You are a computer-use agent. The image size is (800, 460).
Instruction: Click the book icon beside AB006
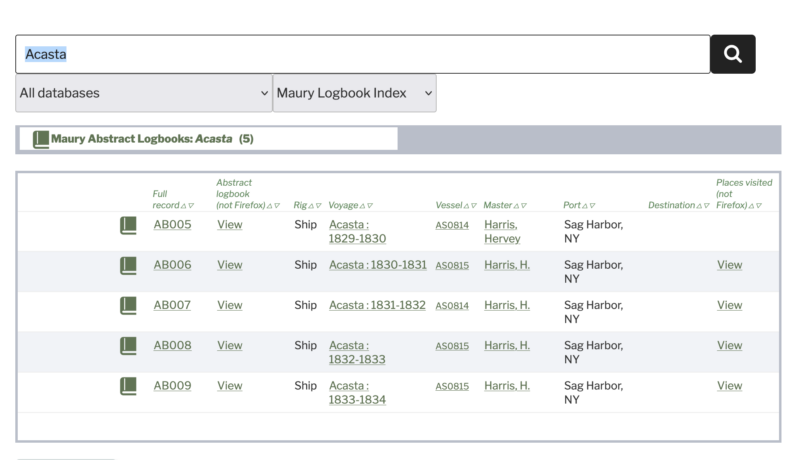[128, 265]
